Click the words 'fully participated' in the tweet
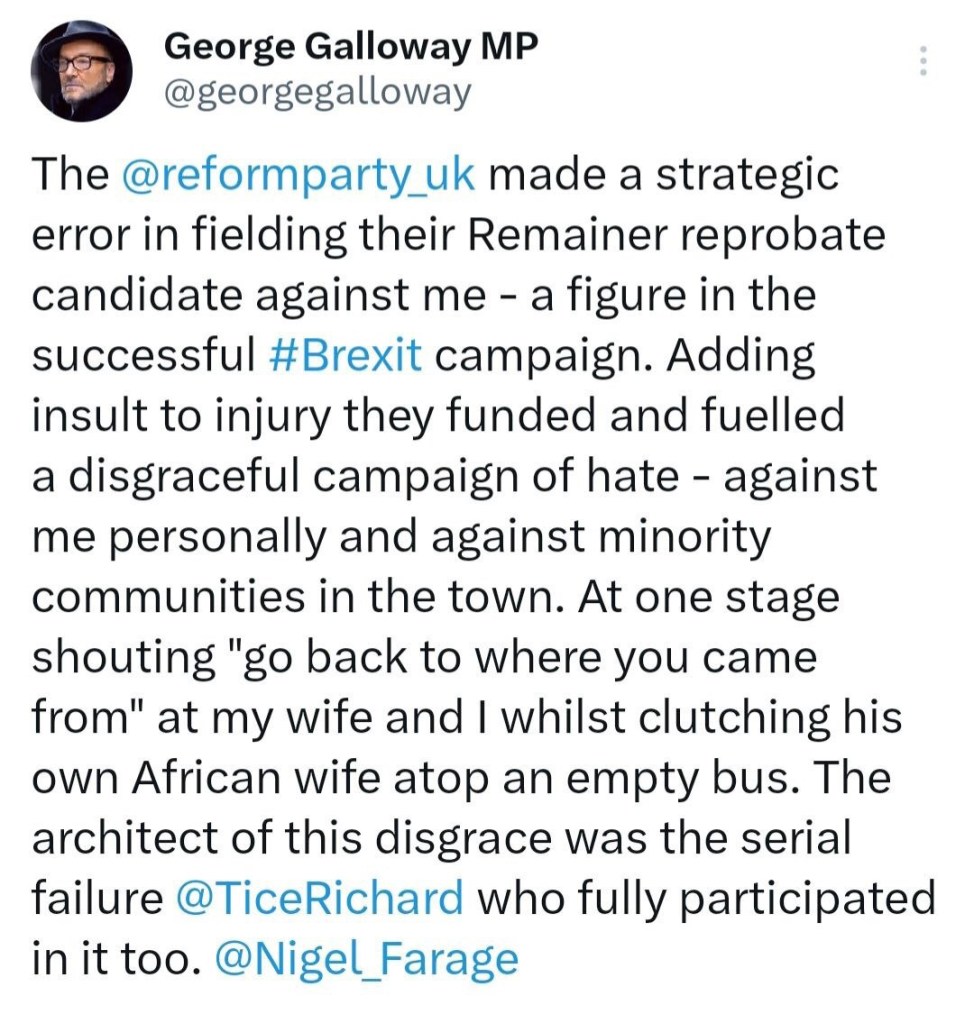This screenshot has width=974, height=1023. click(x=755, y=897)
